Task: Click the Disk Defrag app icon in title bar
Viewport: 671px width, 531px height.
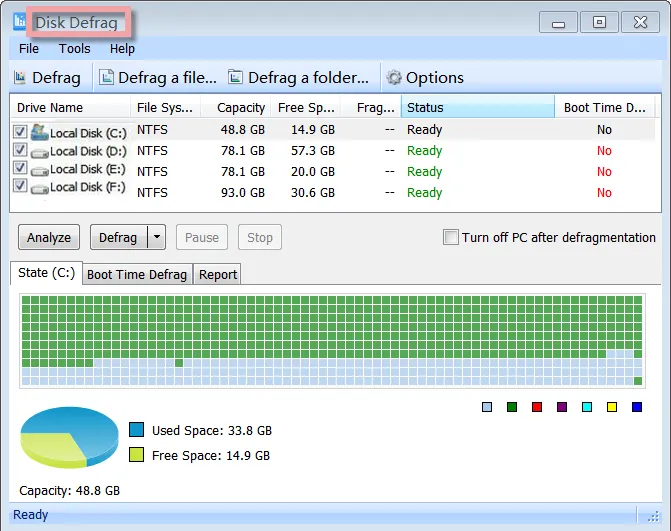Action: pos(19,22)
